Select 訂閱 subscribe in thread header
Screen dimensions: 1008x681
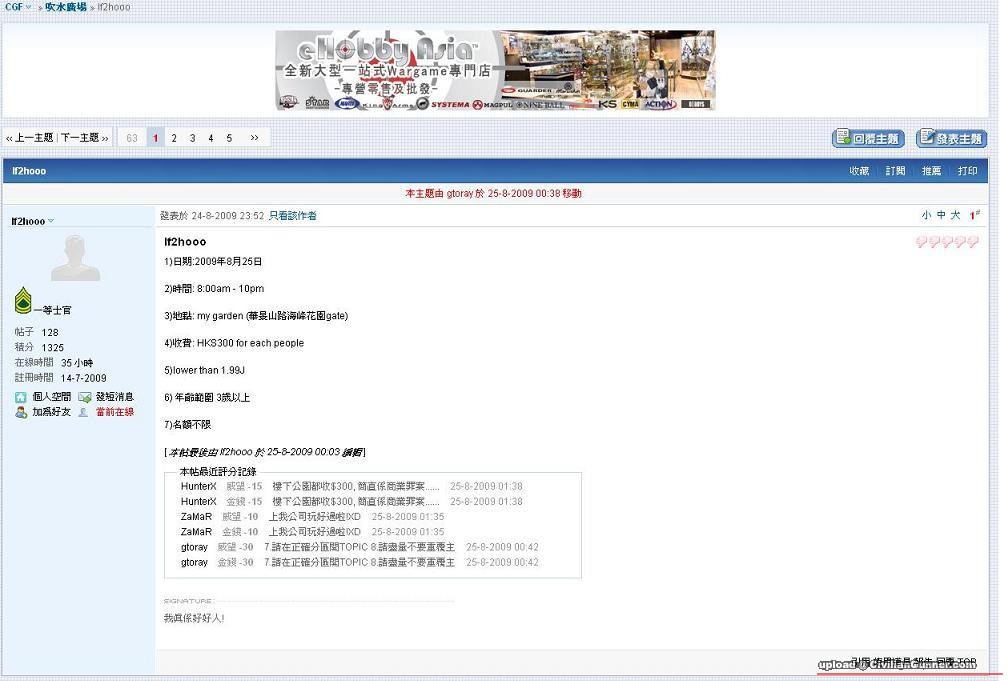(895, 171)
